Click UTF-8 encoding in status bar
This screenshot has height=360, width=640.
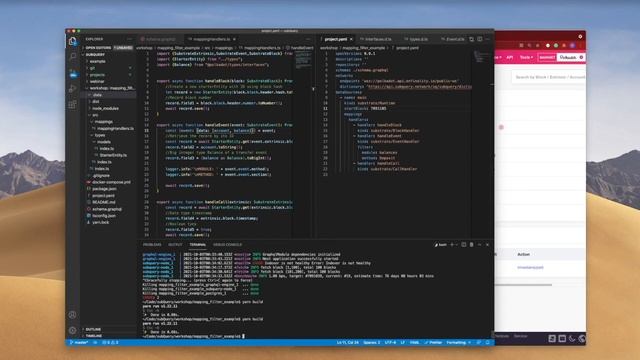[390, 342]
